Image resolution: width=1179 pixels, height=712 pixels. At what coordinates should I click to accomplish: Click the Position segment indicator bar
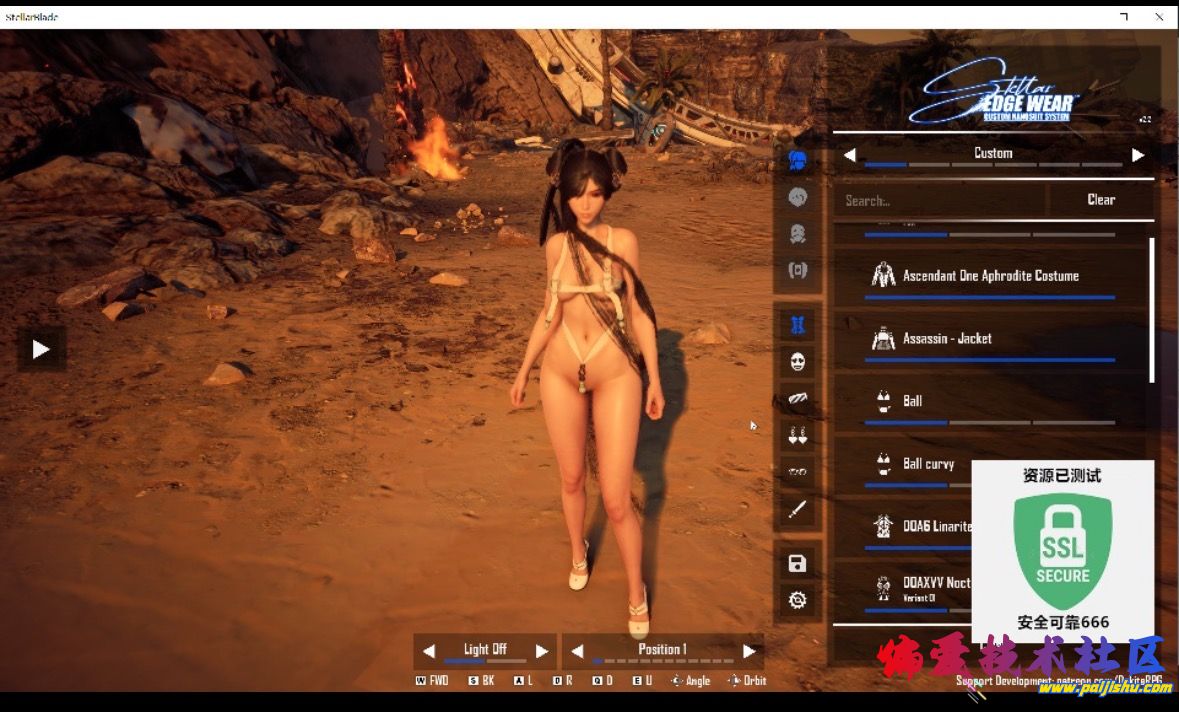point(662,662)
